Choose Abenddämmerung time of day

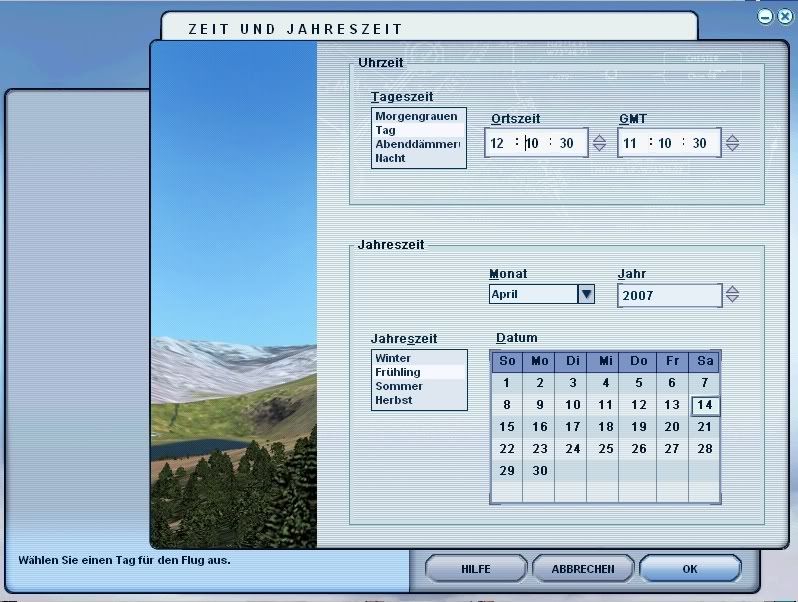click(x=416, y=144)
